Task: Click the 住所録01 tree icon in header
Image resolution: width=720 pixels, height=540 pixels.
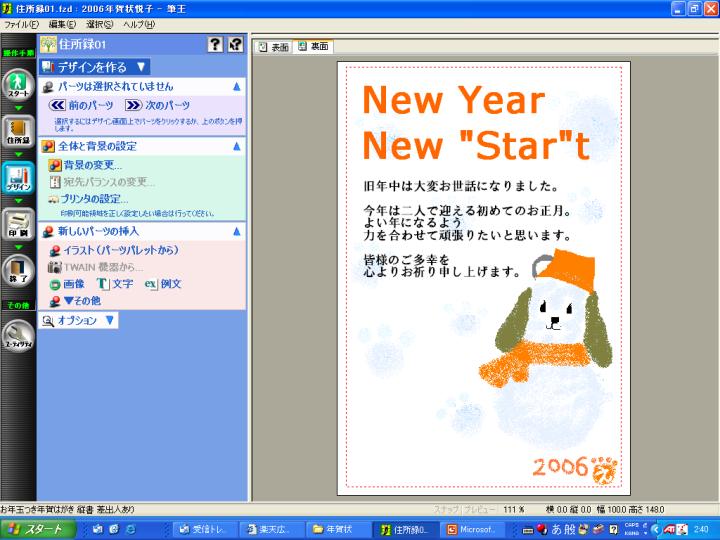Action: click(48, 44)
